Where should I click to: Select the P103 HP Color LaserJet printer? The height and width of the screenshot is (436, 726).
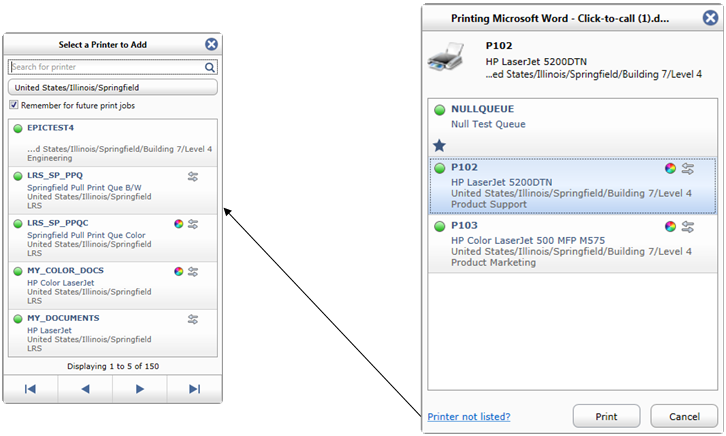click(572, 243)
